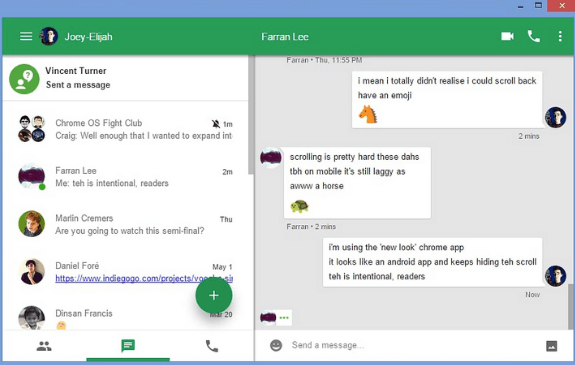Viewport: 575px width, 365px height.
Task: Open the hamburger menu
Action: [26, 36]
